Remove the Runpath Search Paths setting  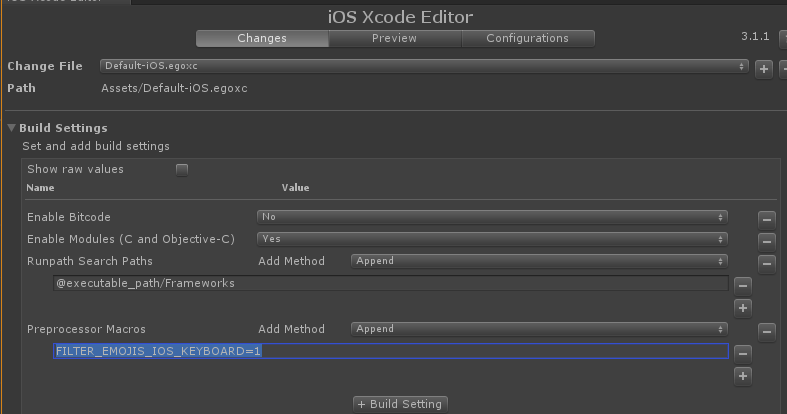(x=766, y=263)
